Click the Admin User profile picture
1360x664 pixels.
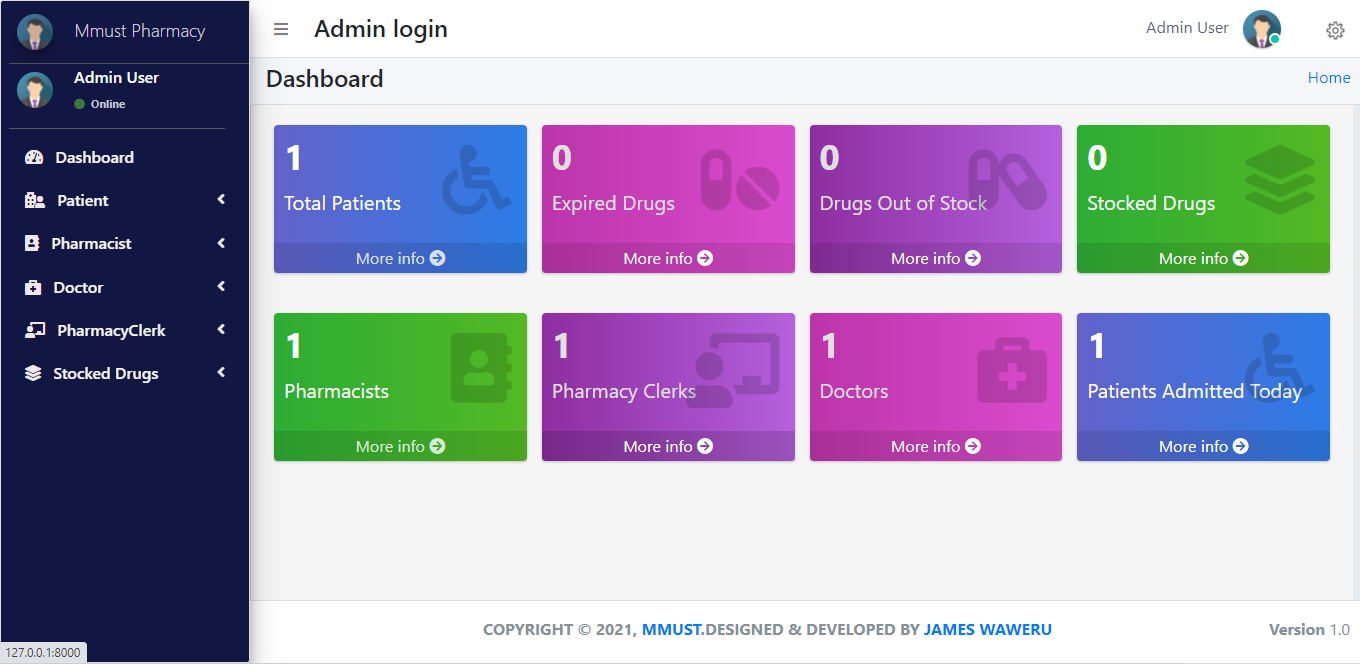point(1261,29)
